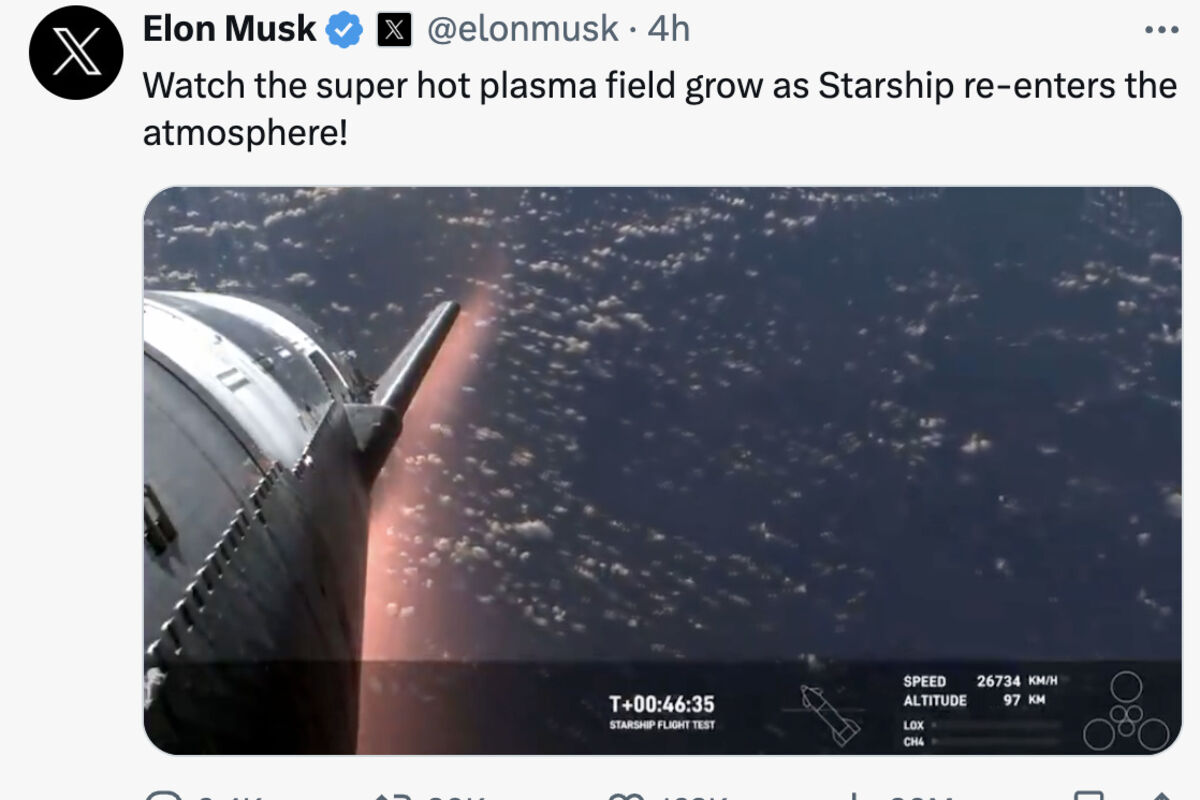This screenshot has height=800, width=1200.
Task: Open the 4h timestamp permalink
Action: coord(669,29)
